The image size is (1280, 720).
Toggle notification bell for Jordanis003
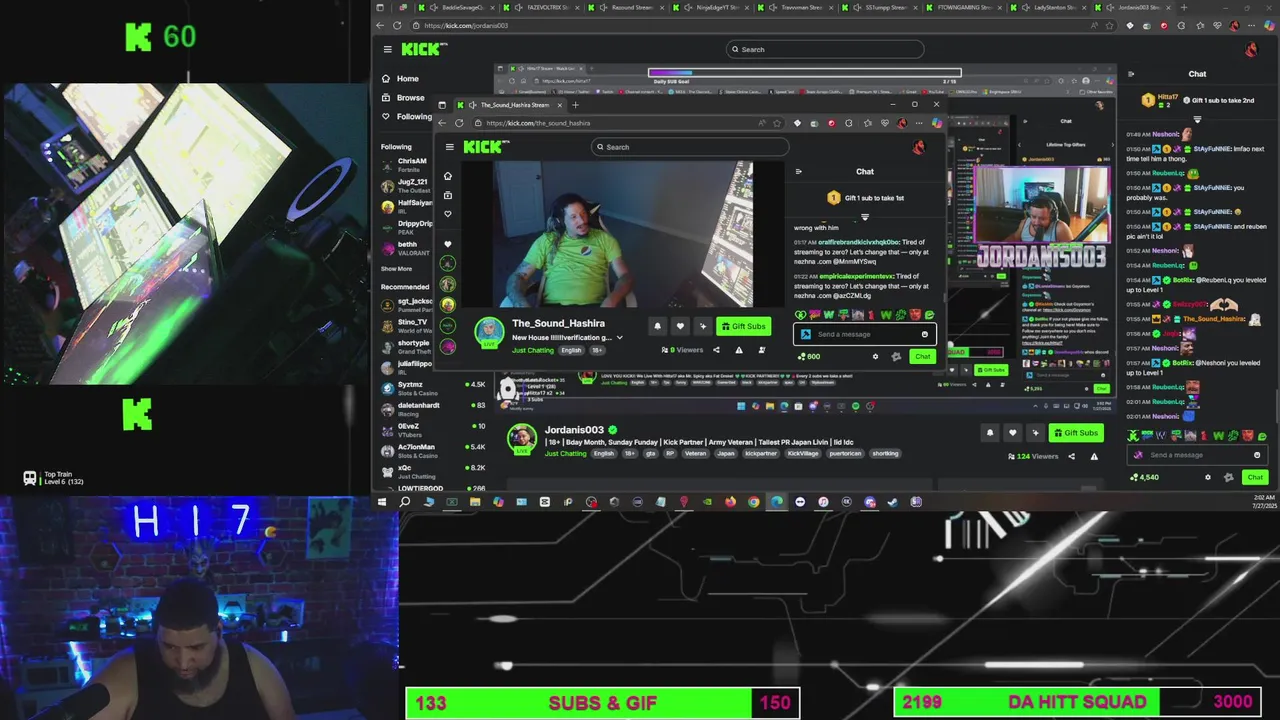[990, 433]
